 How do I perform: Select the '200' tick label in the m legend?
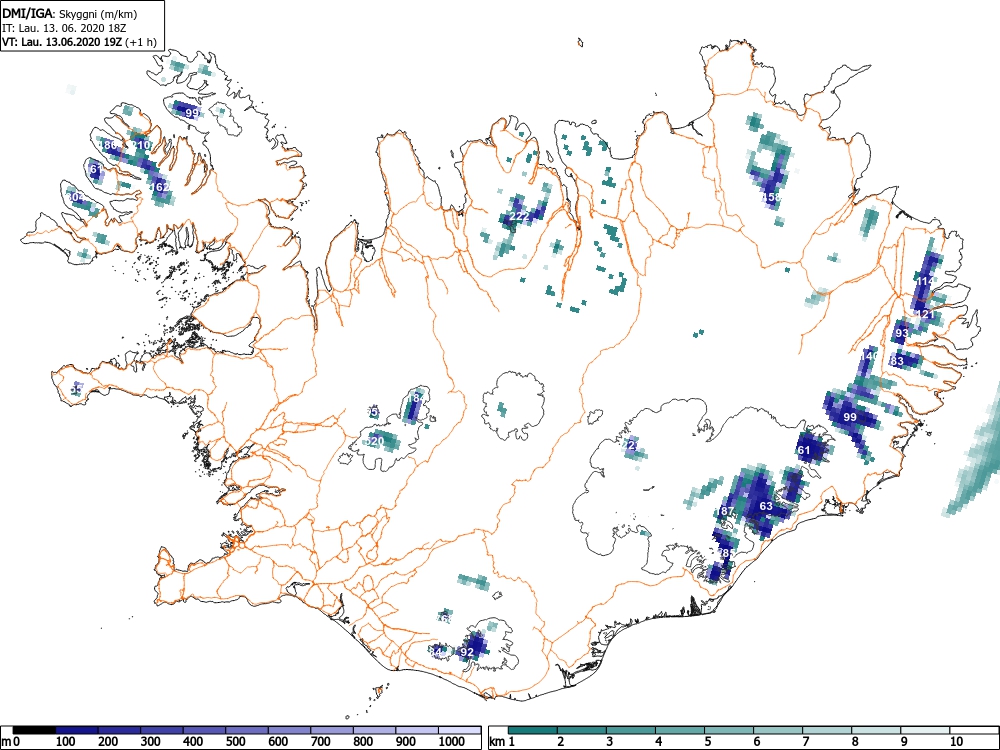coord(107,742)
